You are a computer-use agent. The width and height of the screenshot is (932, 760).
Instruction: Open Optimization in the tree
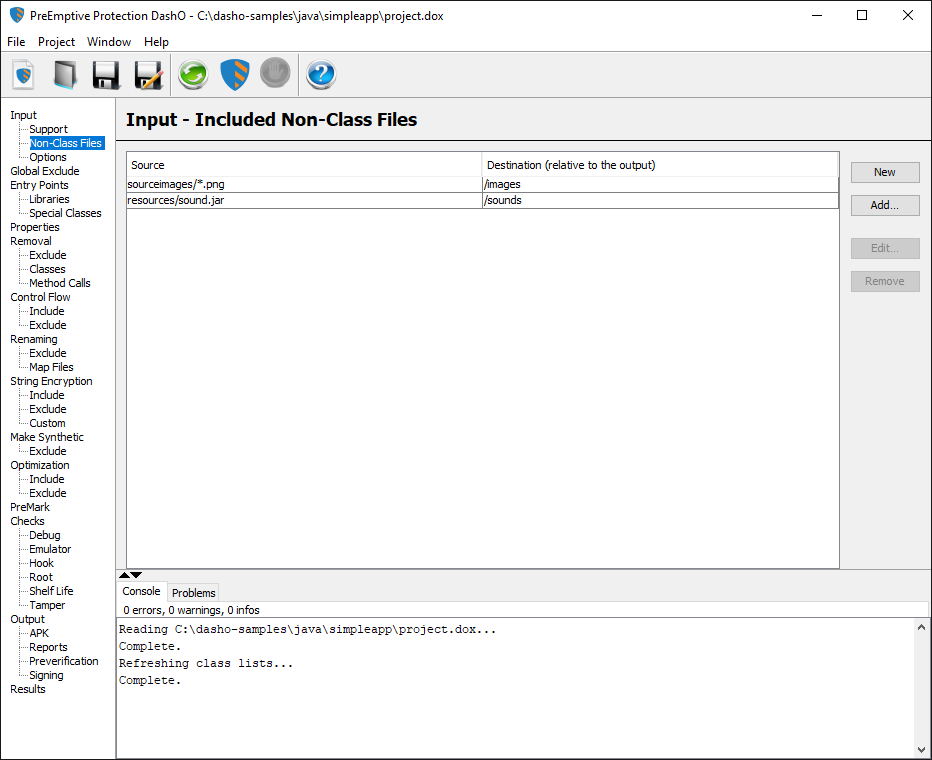pos(40,465)
